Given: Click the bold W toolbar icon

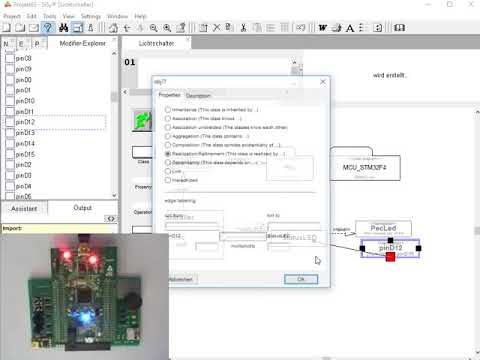Looking at the screenshot, I should [322, 28].
